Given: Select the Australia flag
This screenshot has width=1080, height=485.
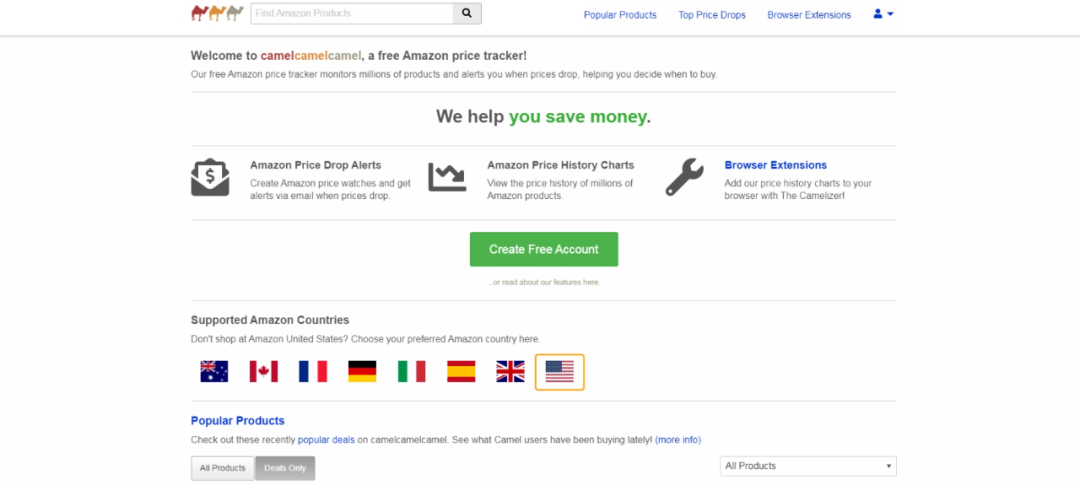Looking at the screenshot, I should tap(214, 372).
